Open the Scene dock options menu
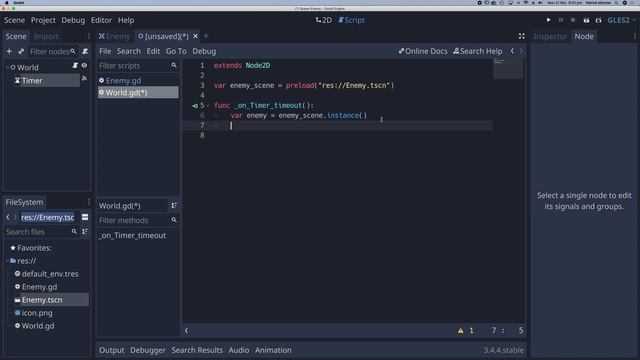The height and width of the screenshot is (360, 640). tap(89, 36)
